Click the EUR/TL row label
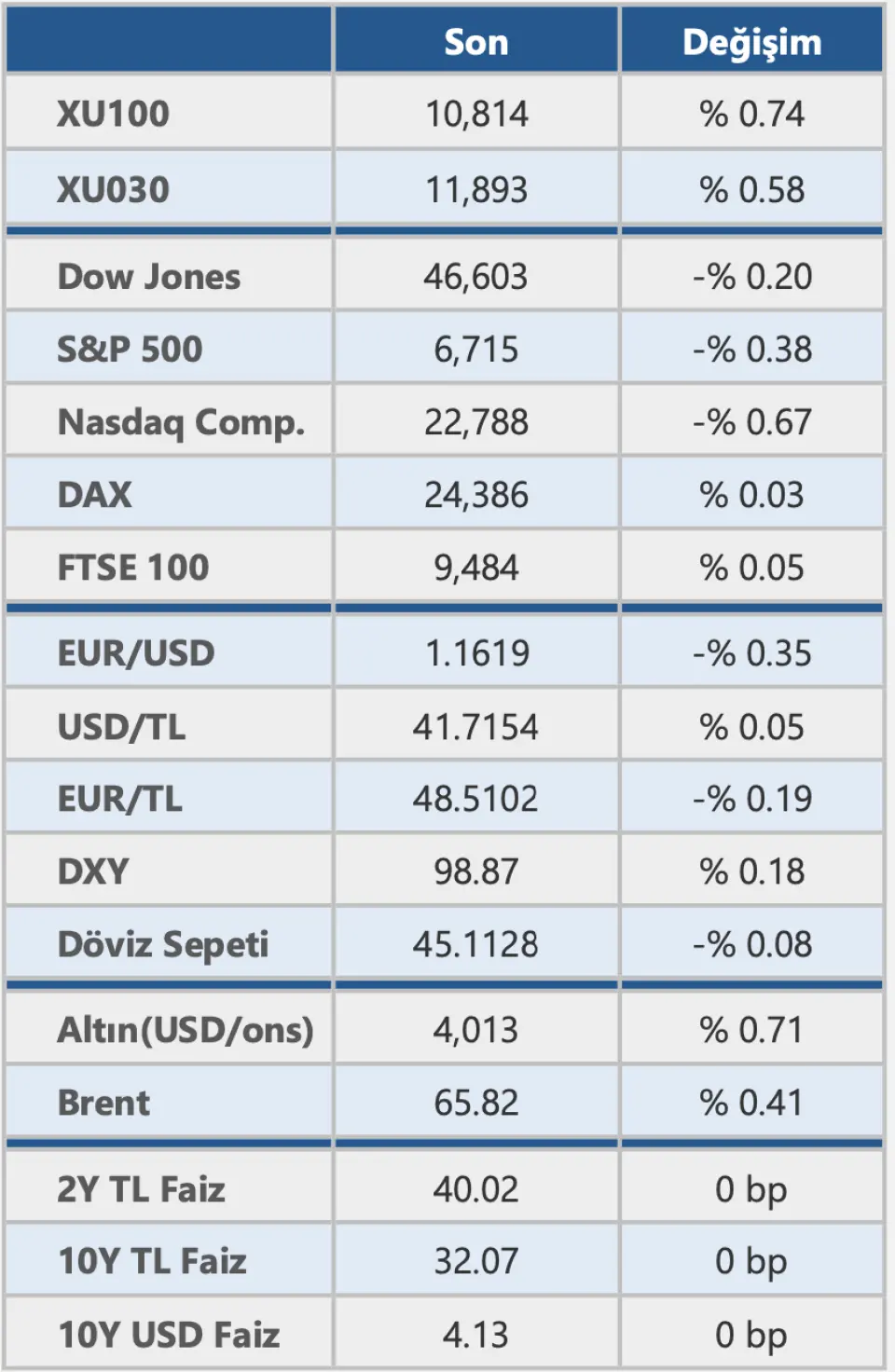 120,799
